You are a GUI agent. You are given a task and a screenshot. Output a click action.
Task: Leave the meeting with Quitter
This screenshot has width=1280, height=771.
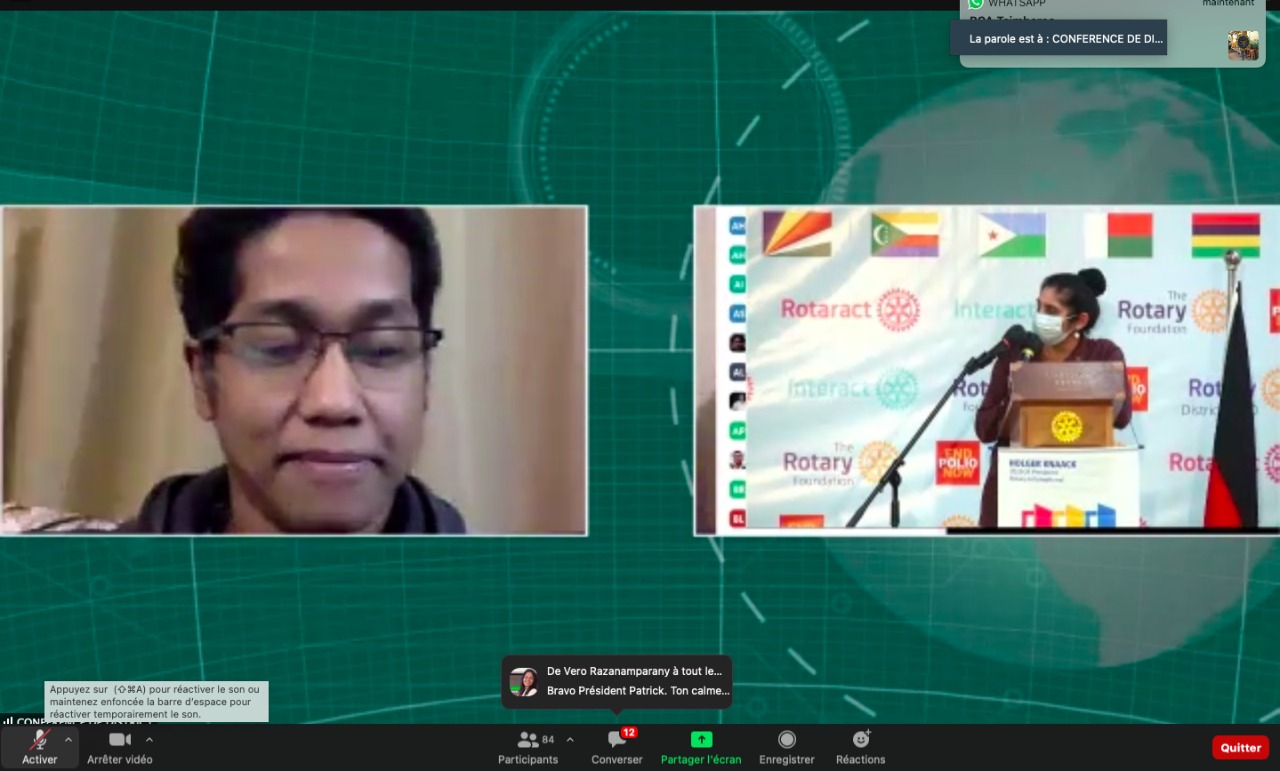pyautogui.click(x=1240, y=748)
